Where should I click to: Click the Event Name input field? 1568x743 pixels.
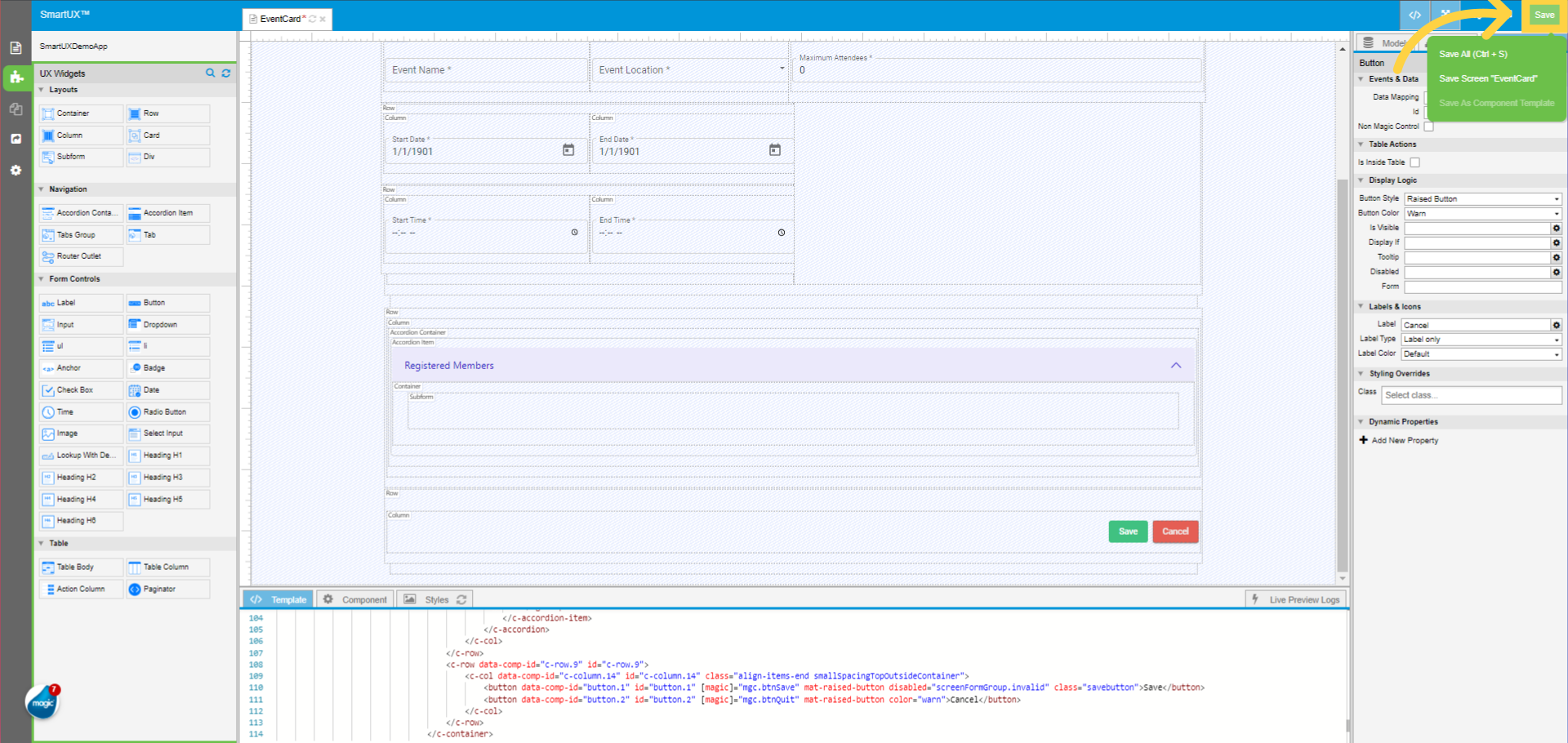485,70
